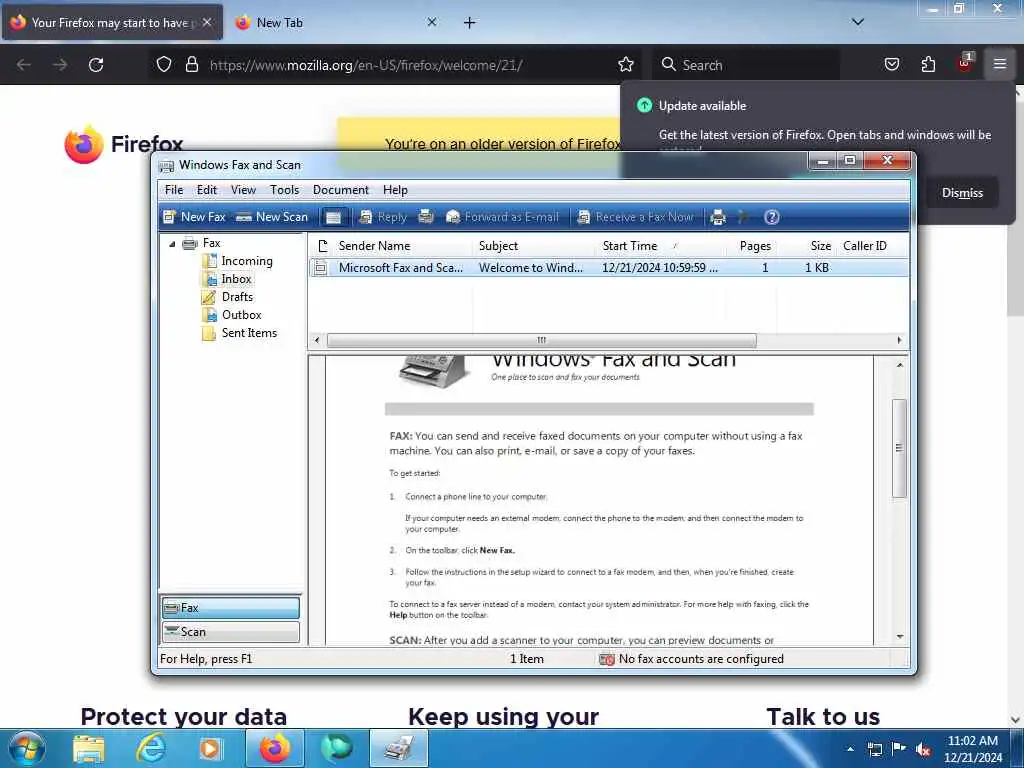Click the Save to Pocket icon
The image size is (1024, 768).
click(891, 65)
